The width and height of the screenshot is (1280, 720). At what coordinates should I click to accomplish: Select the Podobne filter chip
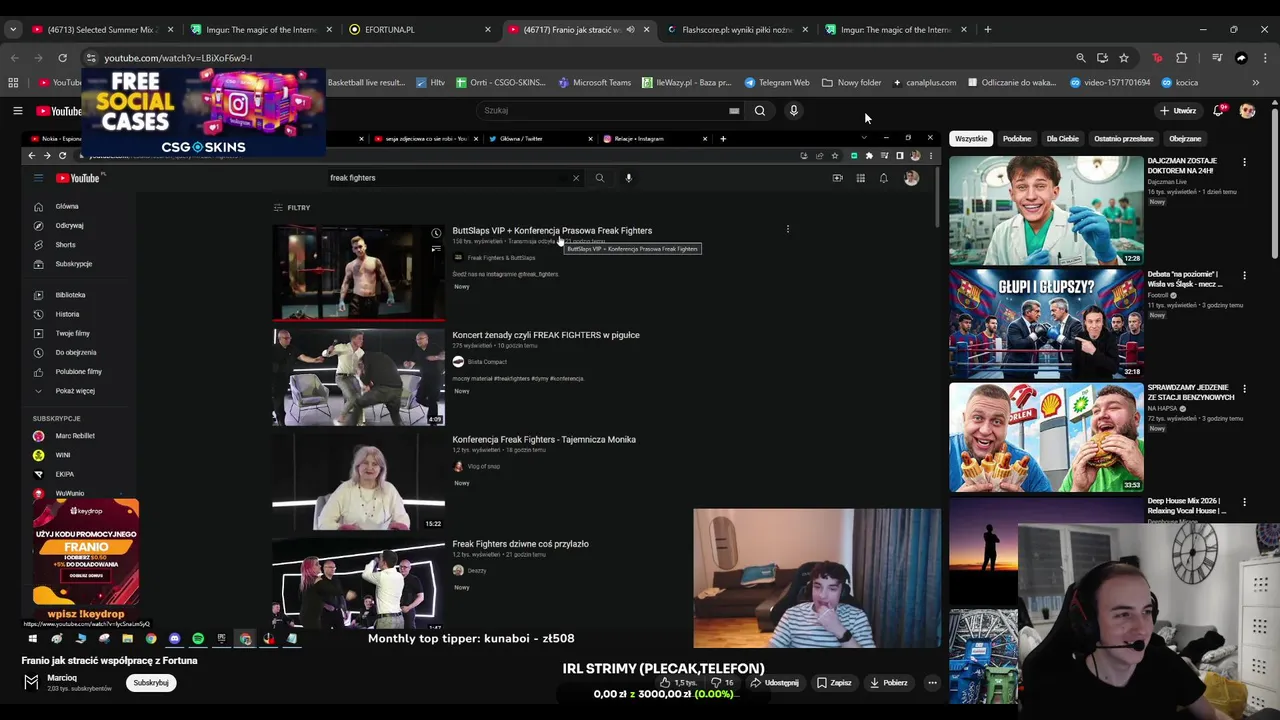pyautogui.click(x=1017, y=139)
